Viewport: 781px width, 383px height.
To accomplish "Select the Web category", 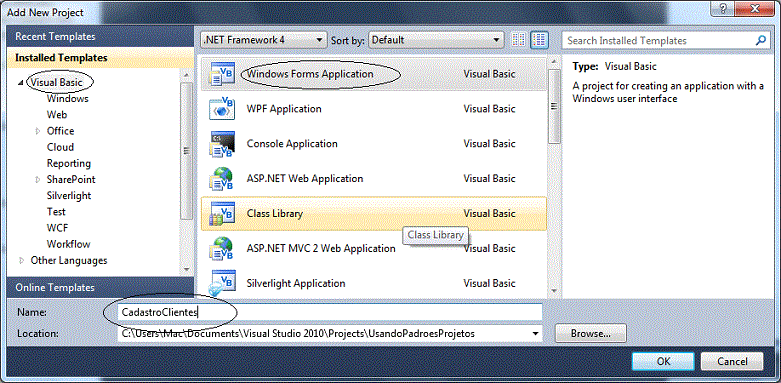I will coord(57,115).
